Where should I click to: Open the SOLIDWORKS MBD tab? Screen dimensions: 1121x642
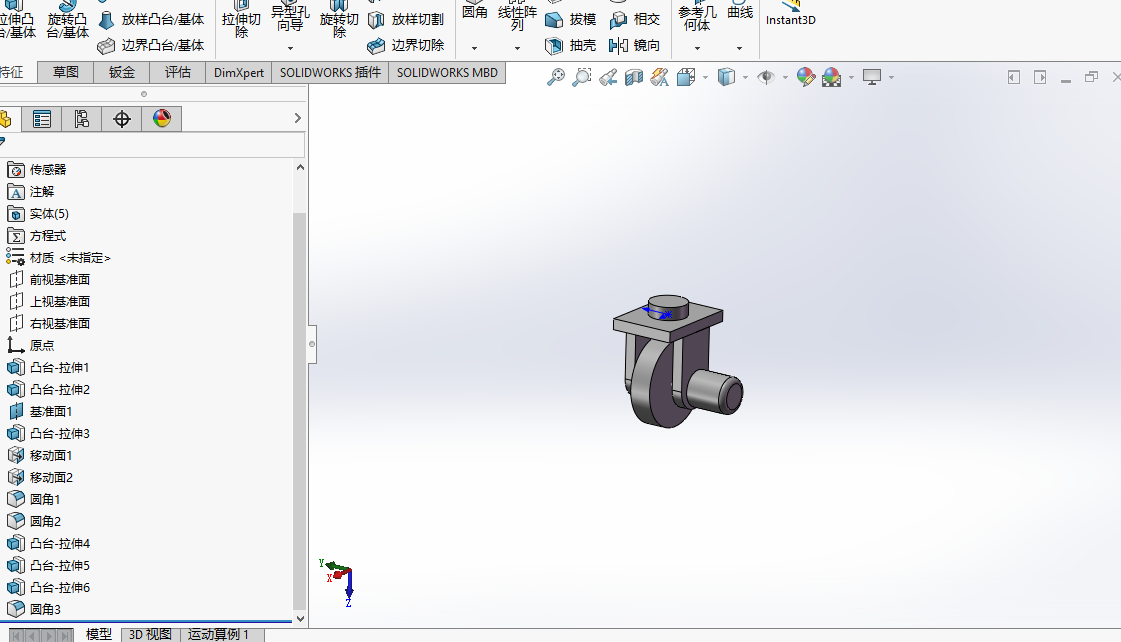click(x=447, y=72)
